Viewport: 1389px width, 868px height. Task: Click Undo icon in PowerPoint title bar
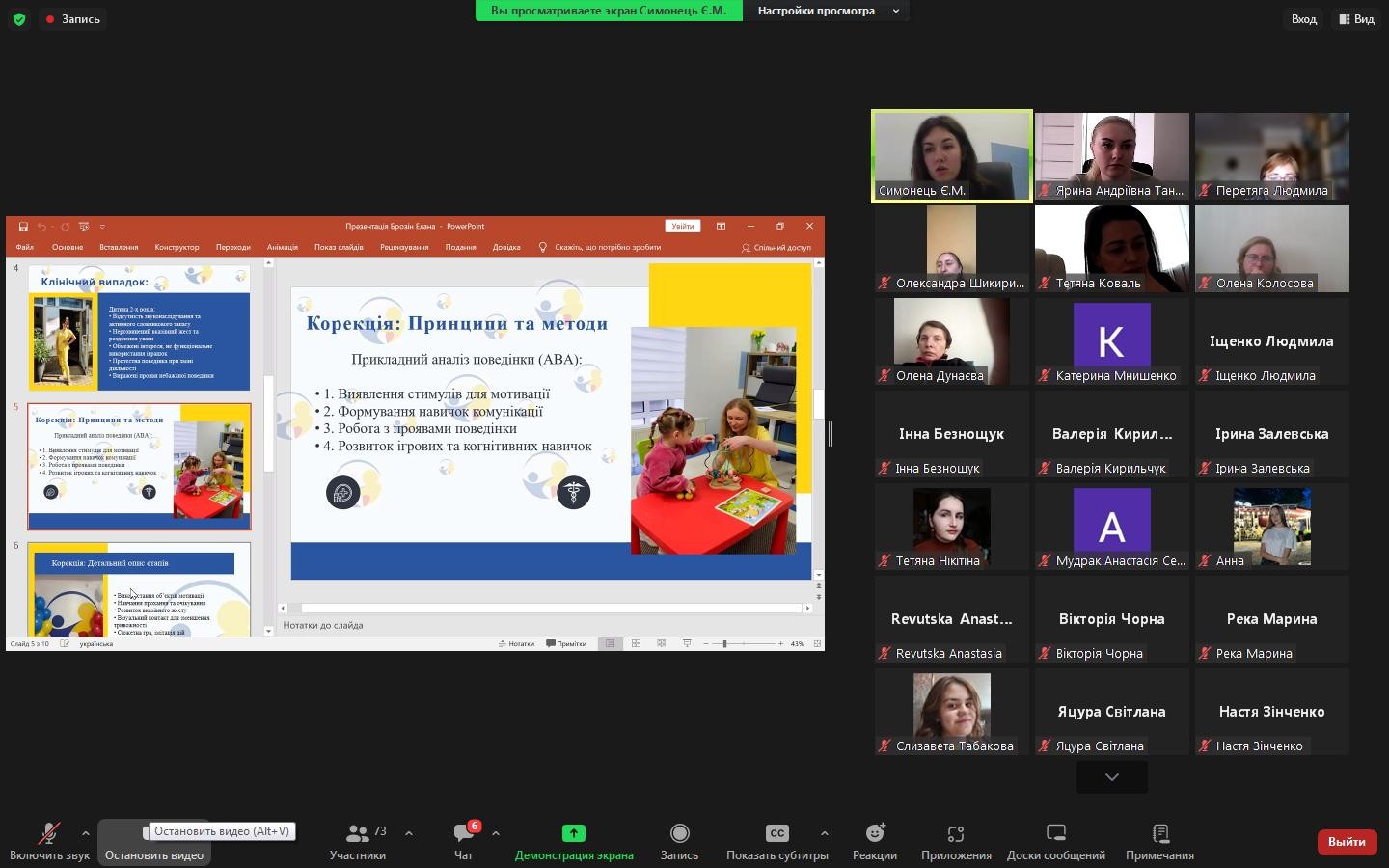pos(41,227)
